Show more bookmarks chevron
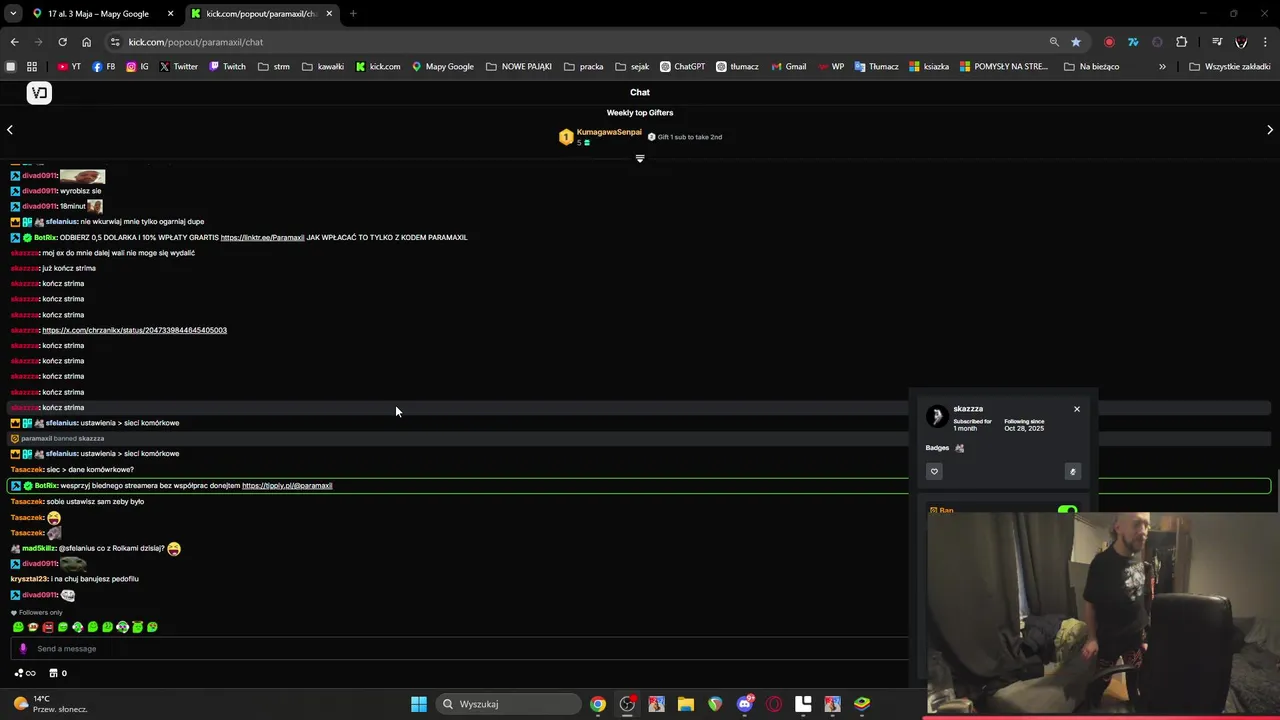Viewport: 1280px width, 720px height. 1162,67
